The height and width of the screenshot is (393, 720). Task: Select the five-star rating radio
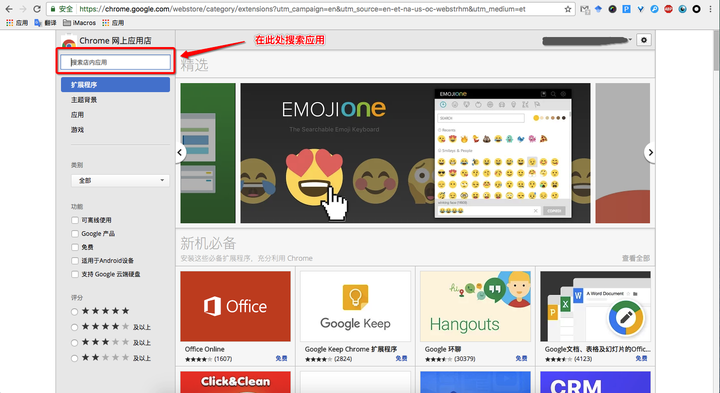[x=74, y=312]
